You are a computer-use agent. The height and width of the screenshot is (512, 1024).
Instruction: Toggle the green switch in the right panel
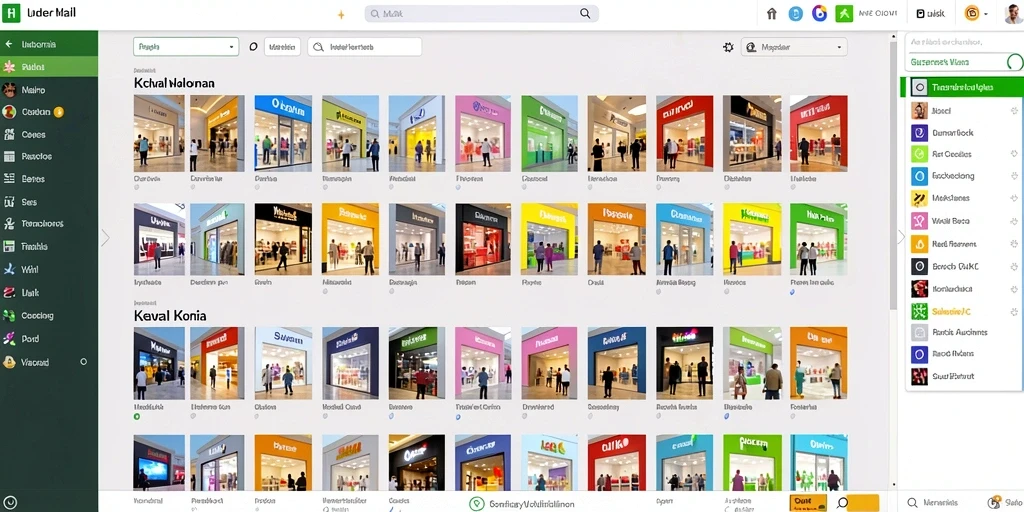click(1015, 63)
